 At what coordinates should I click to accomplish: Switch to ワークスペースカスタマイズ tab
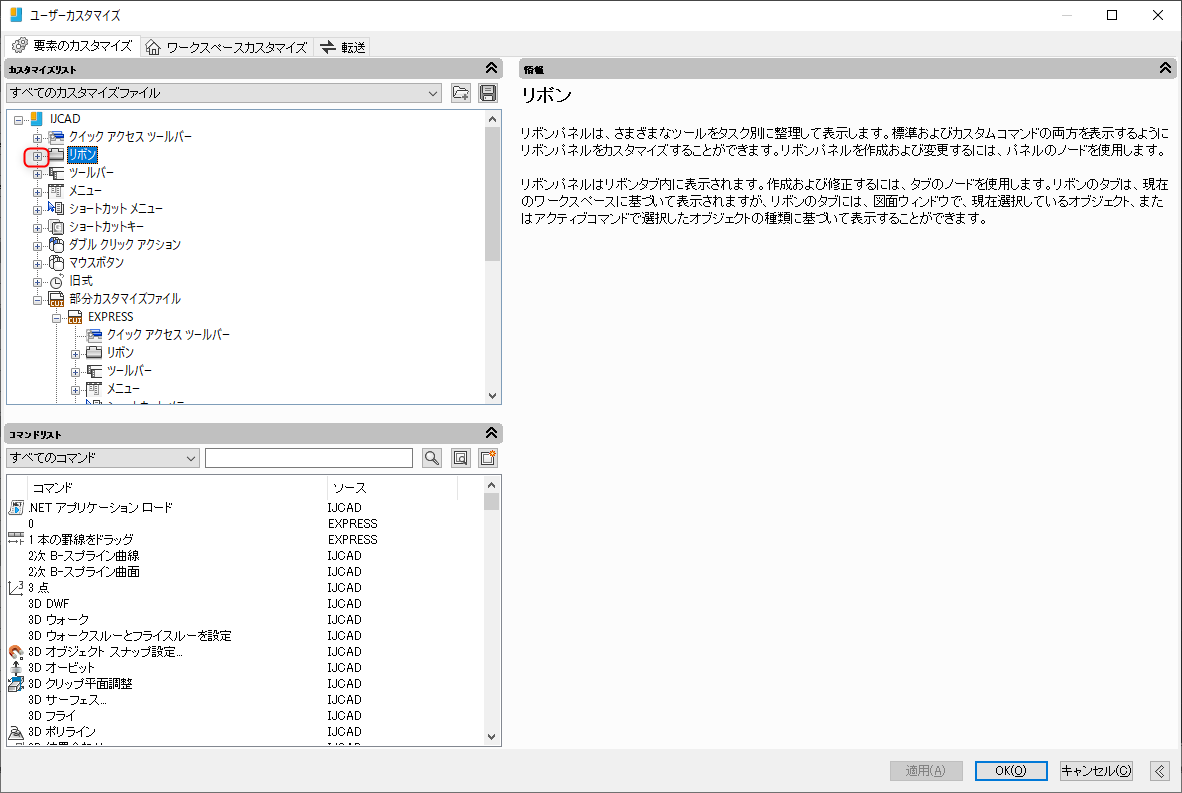(x=227, y=47)
